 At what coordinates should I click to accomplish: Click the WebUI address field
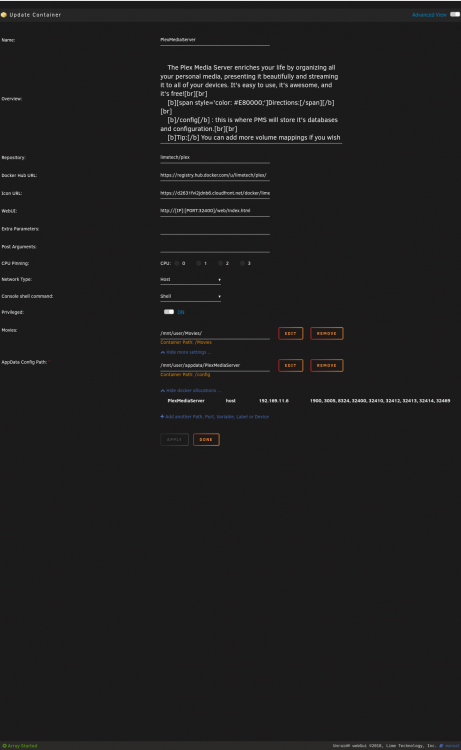[215, 211]
